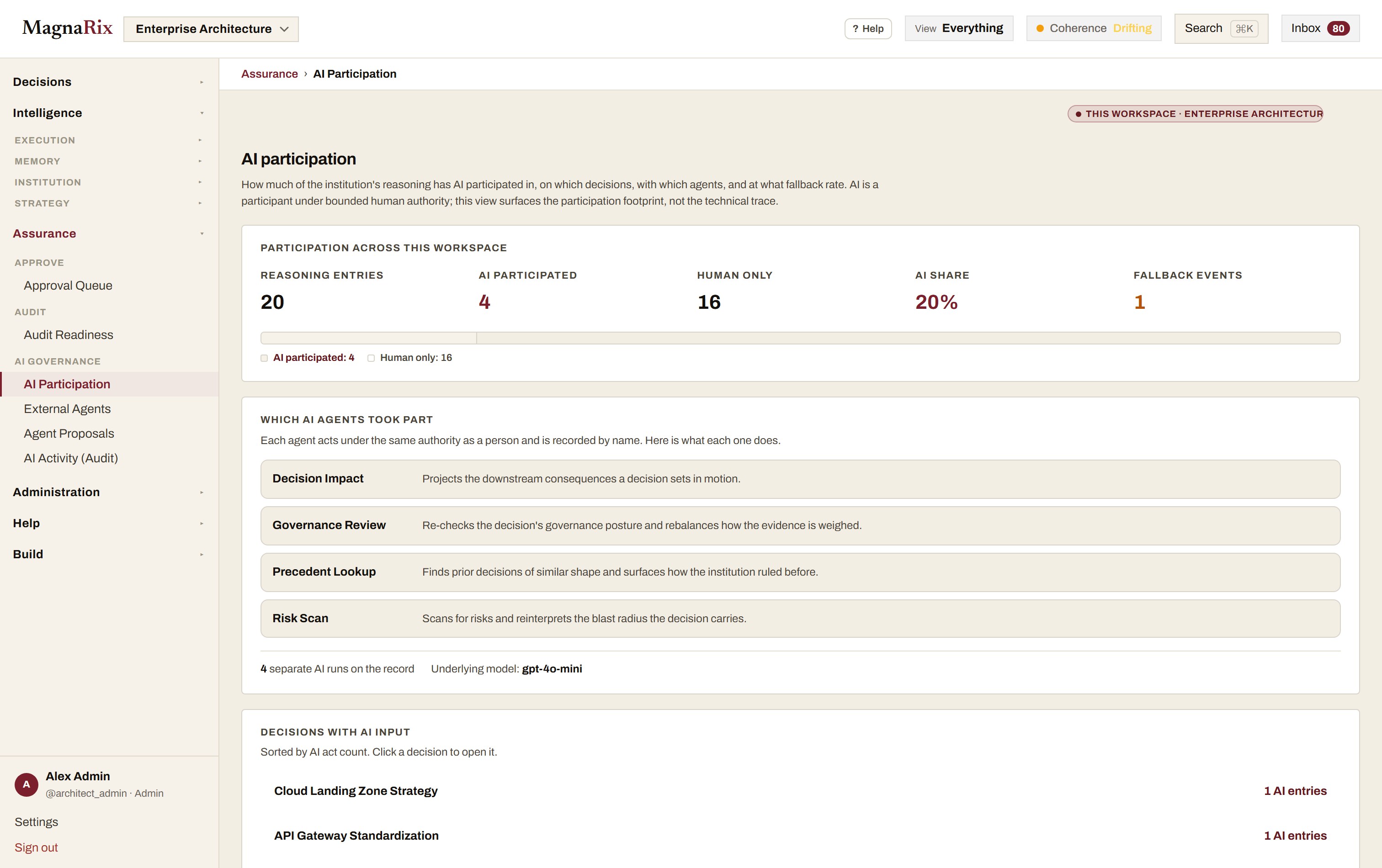Switch the View Everything toggle

click(x=958, y=28)
